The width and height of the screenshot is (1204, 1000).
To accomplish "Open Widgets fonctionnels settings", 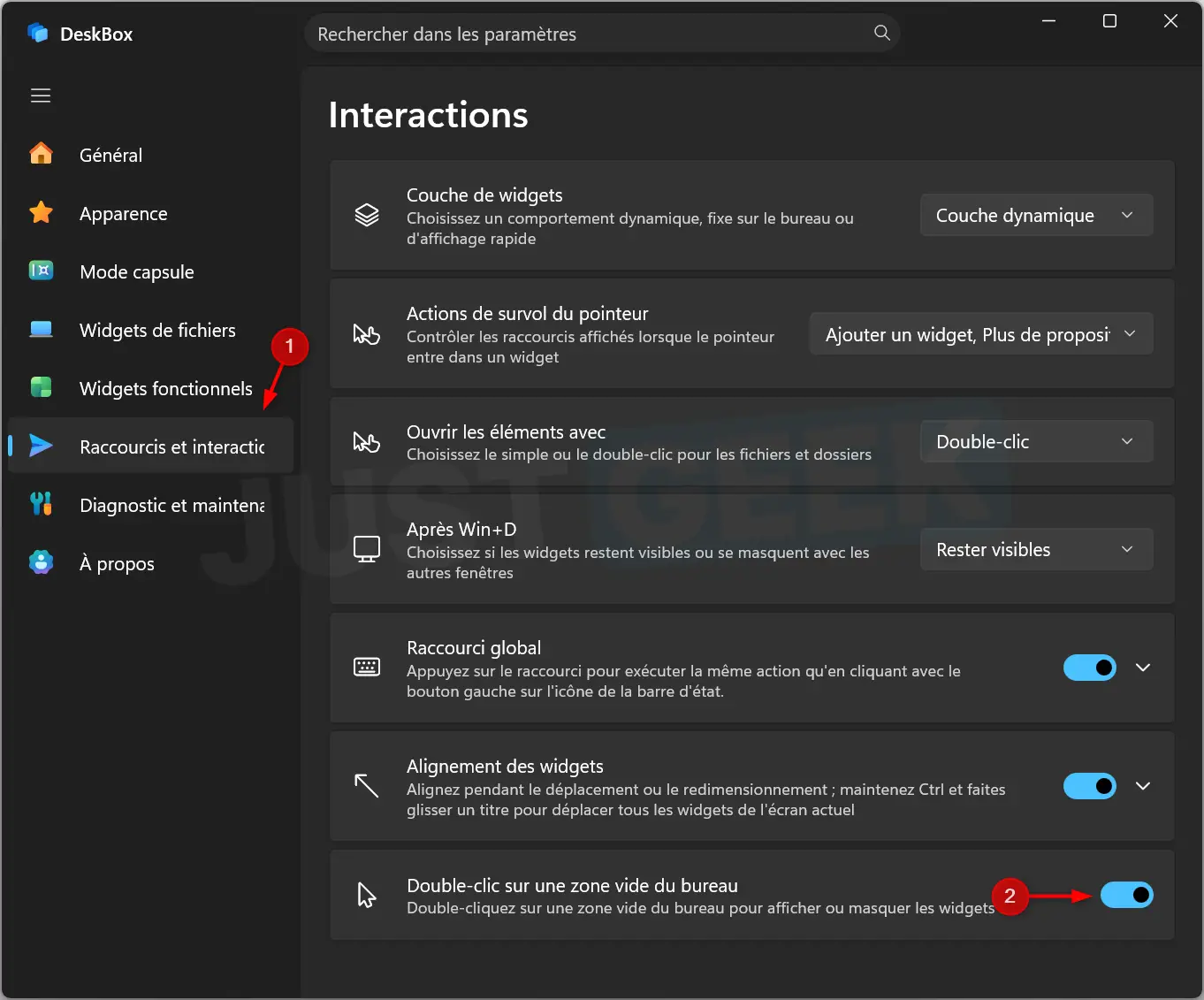I will (x=150, y=388).
